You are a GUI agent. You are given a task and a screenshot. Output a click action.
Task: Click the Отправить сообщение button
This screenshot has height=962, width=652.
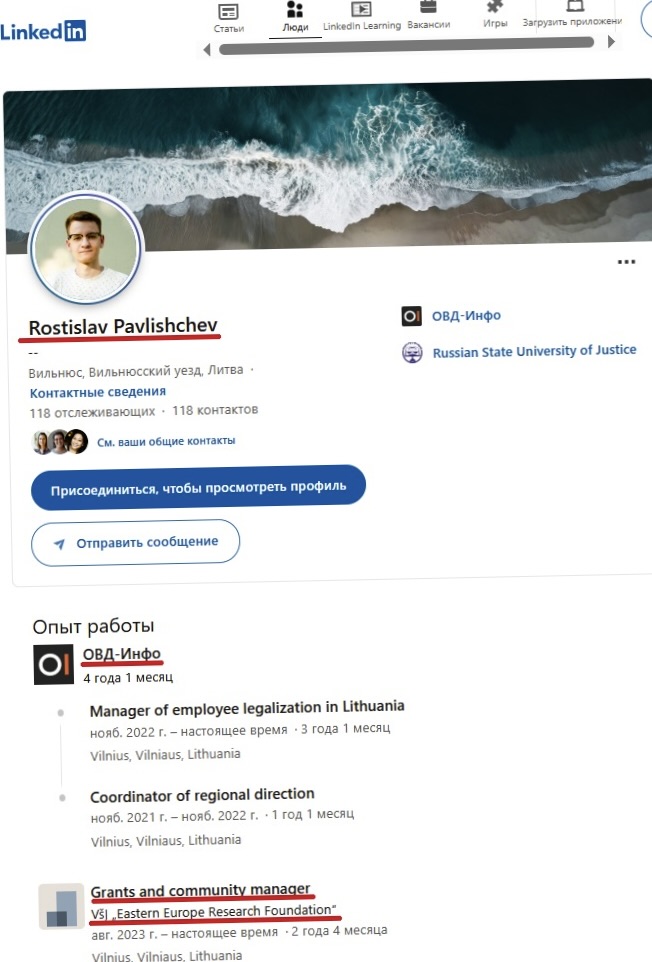[135, 543]
